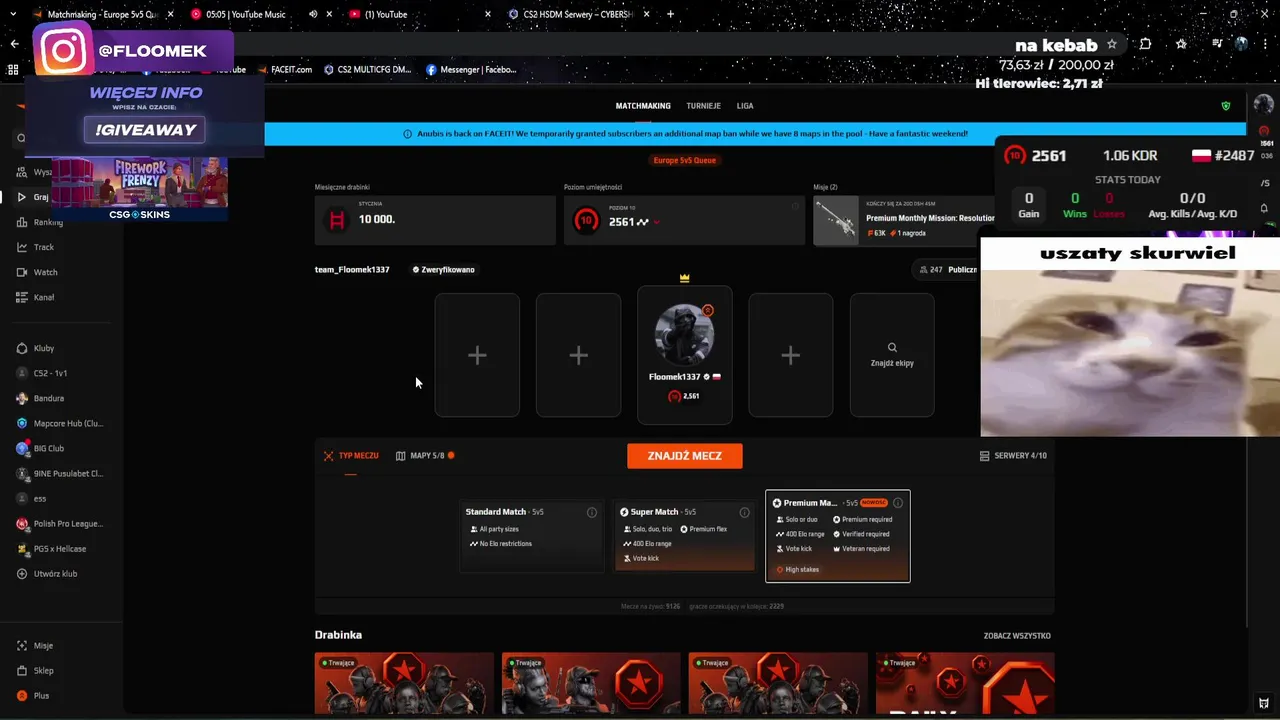The image size is (1280, 720).
Task: Open user avatar at top right
Action: 1263,105
